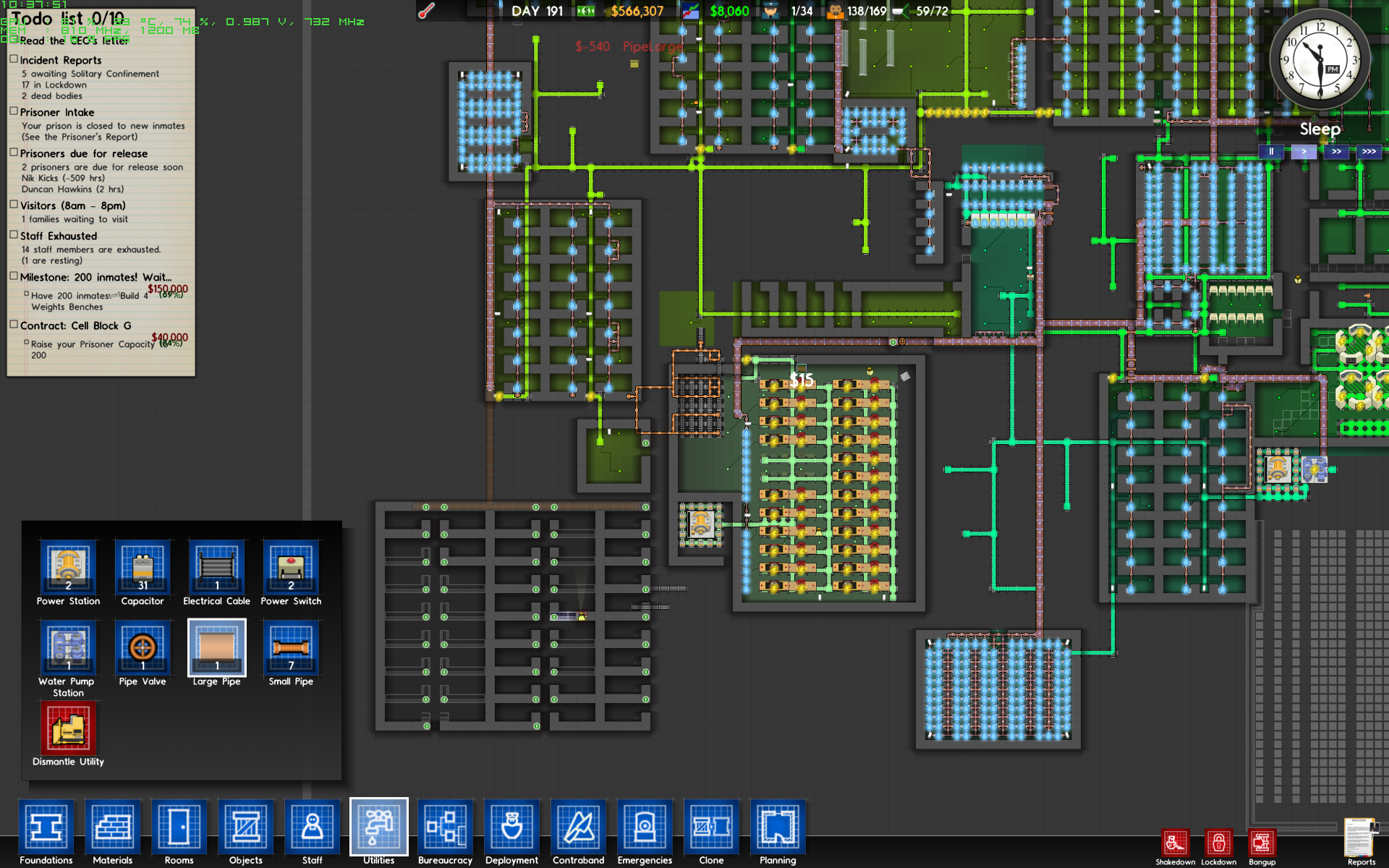Tick the Raise your Prisoner Capacity sub-task box
1389x868 pixels.
[x=27, y=342]
